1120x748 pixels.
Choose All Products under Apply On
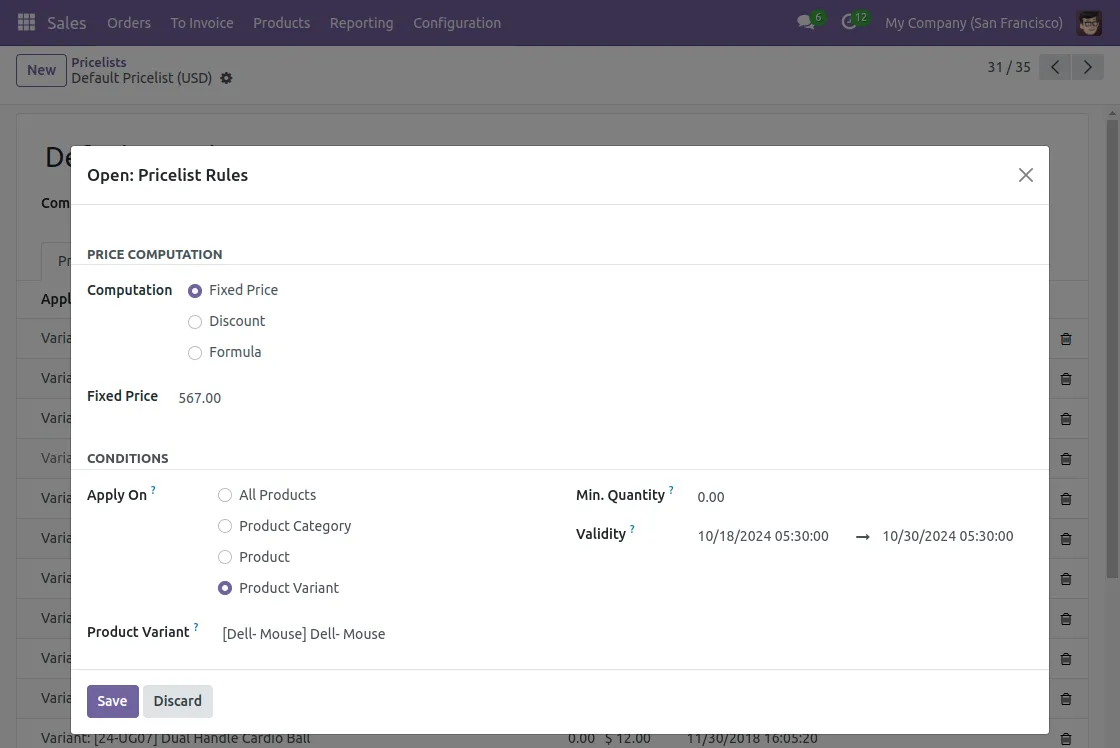pyautogui.click(x=226, y=495)
